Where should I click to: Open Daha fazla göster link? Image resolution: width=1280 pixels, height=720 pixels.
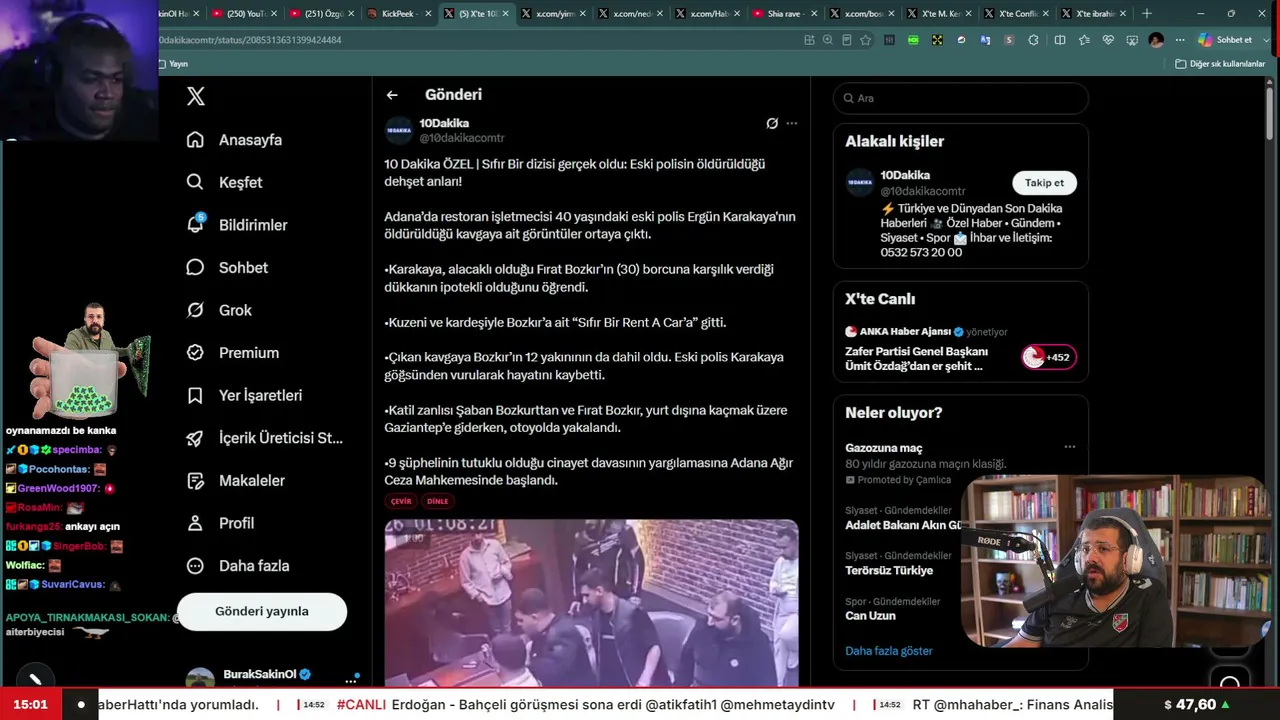pyautogui.click(x=889, y=651)
